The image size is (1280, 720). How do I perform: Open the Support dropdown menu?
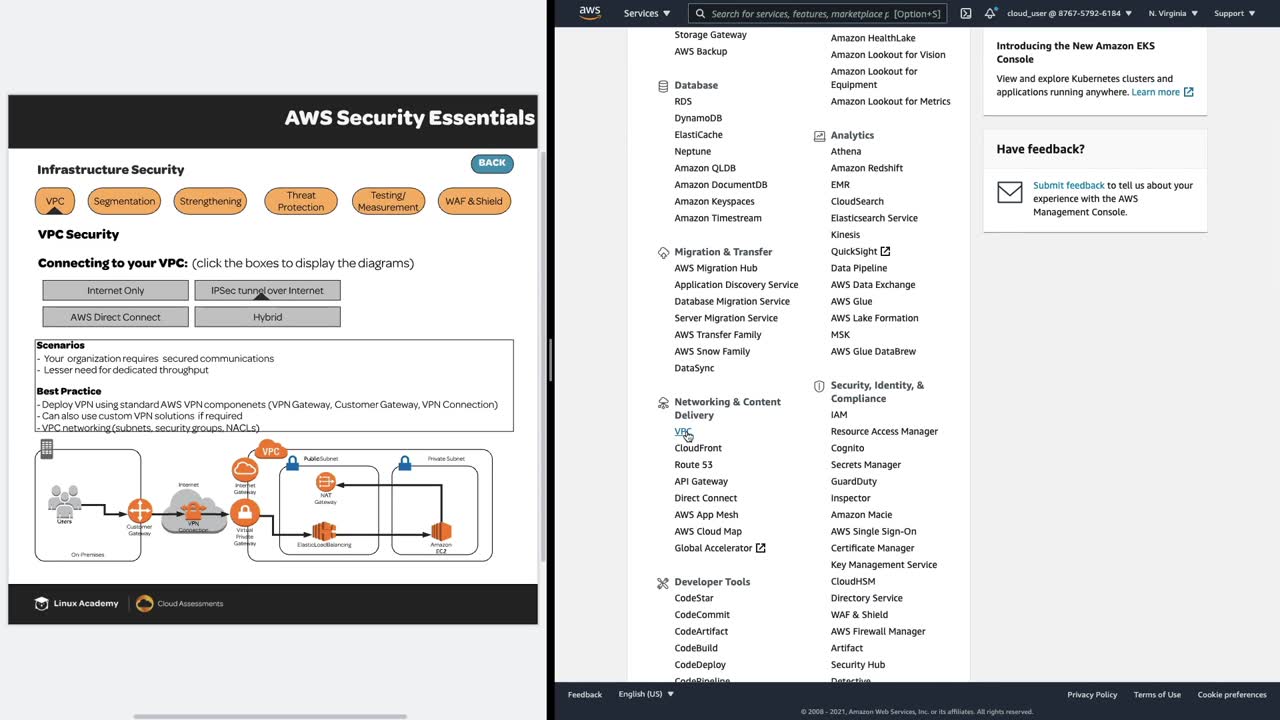(1234, 14)
